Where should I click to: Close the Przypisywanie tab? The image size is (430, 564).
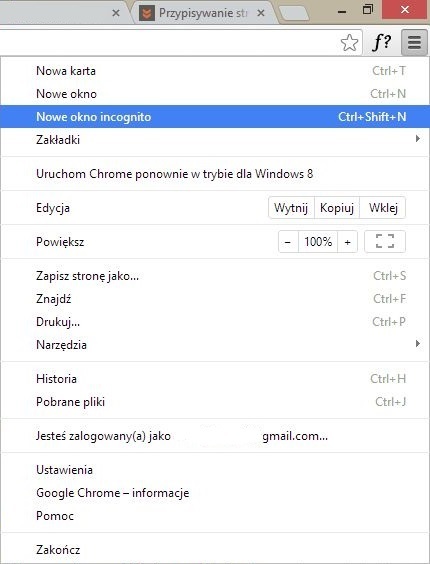click(261, 13)
